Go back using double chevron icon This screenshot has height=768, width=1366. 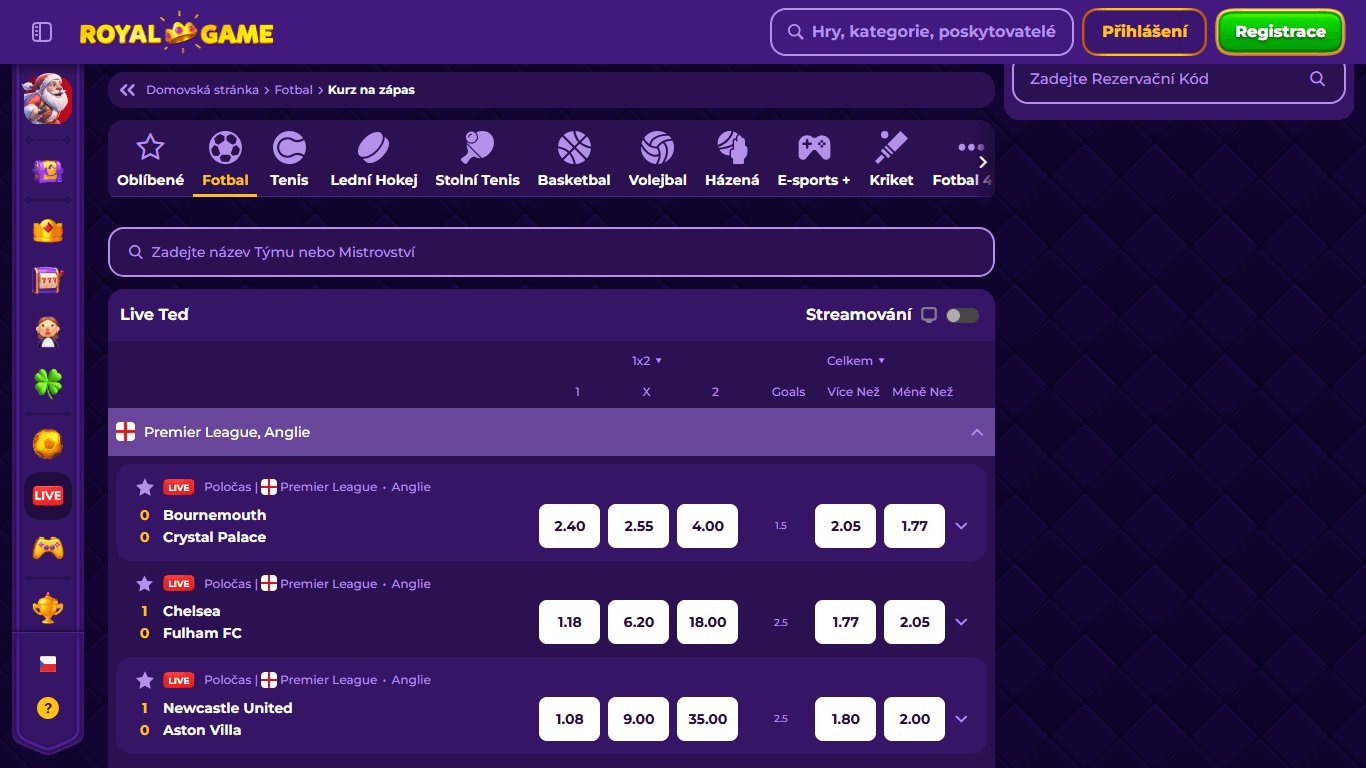click(127, 90)
